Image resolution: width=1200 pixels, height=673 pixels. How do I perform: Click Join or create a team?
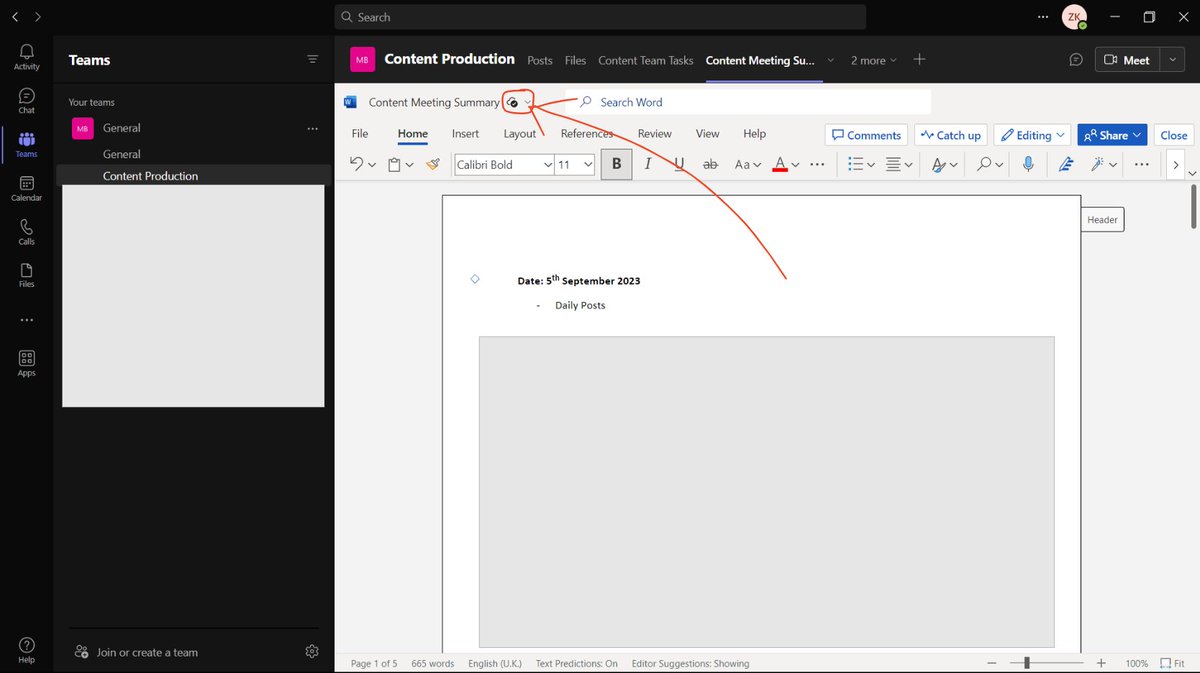pos(136,652)
